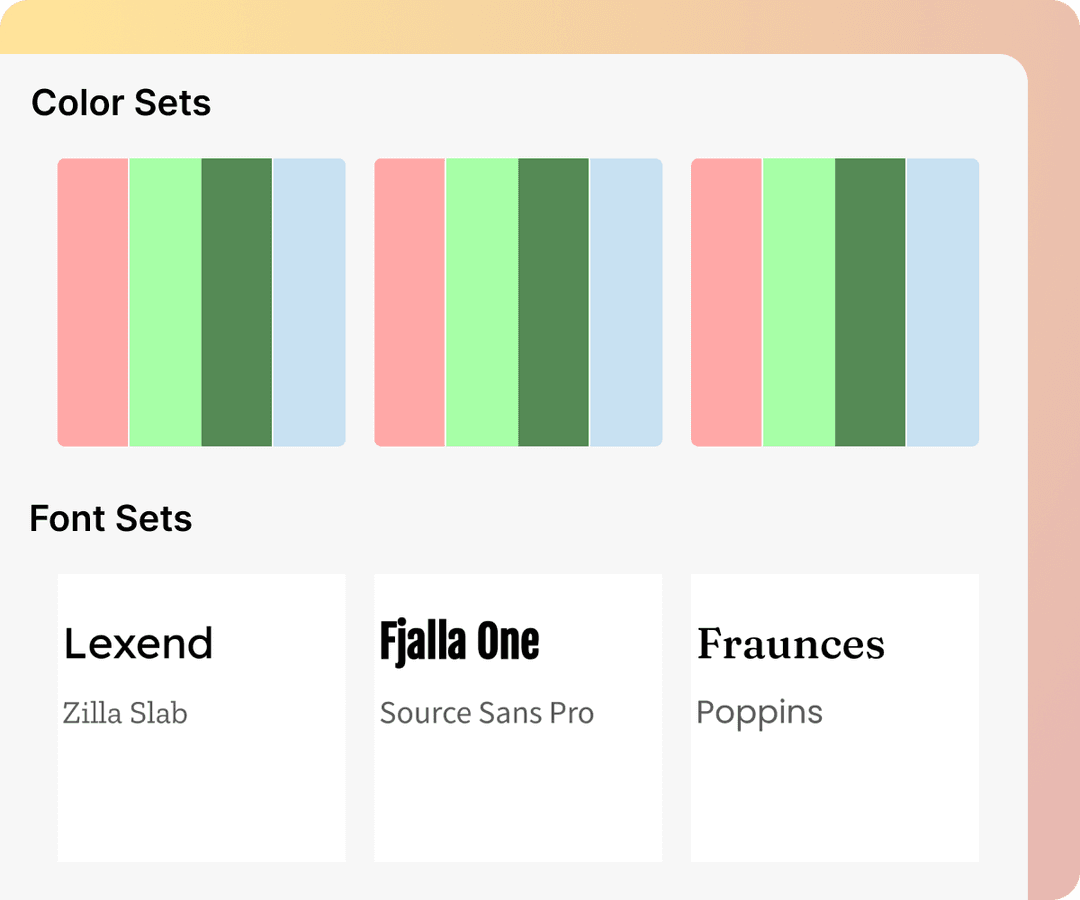Click the light green swatch in the middle color set

(x=482, y=302)
